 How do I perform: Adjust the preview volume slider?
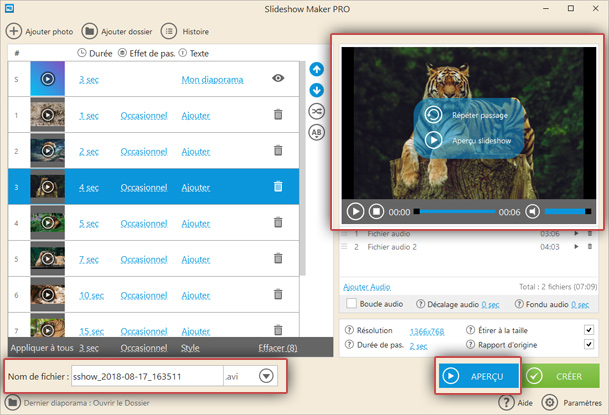tap(568, 212)
